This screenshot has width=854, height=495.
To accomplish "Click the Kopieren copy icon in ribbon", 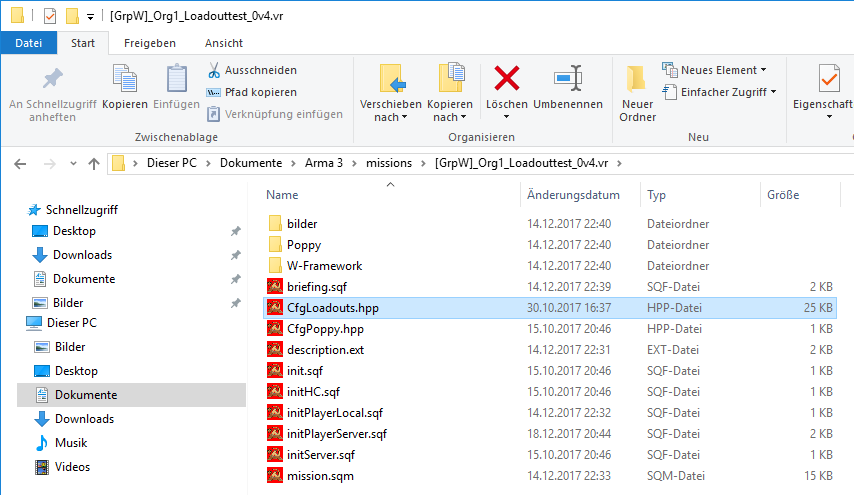I will pyautogui.click(x=124, y=79).
